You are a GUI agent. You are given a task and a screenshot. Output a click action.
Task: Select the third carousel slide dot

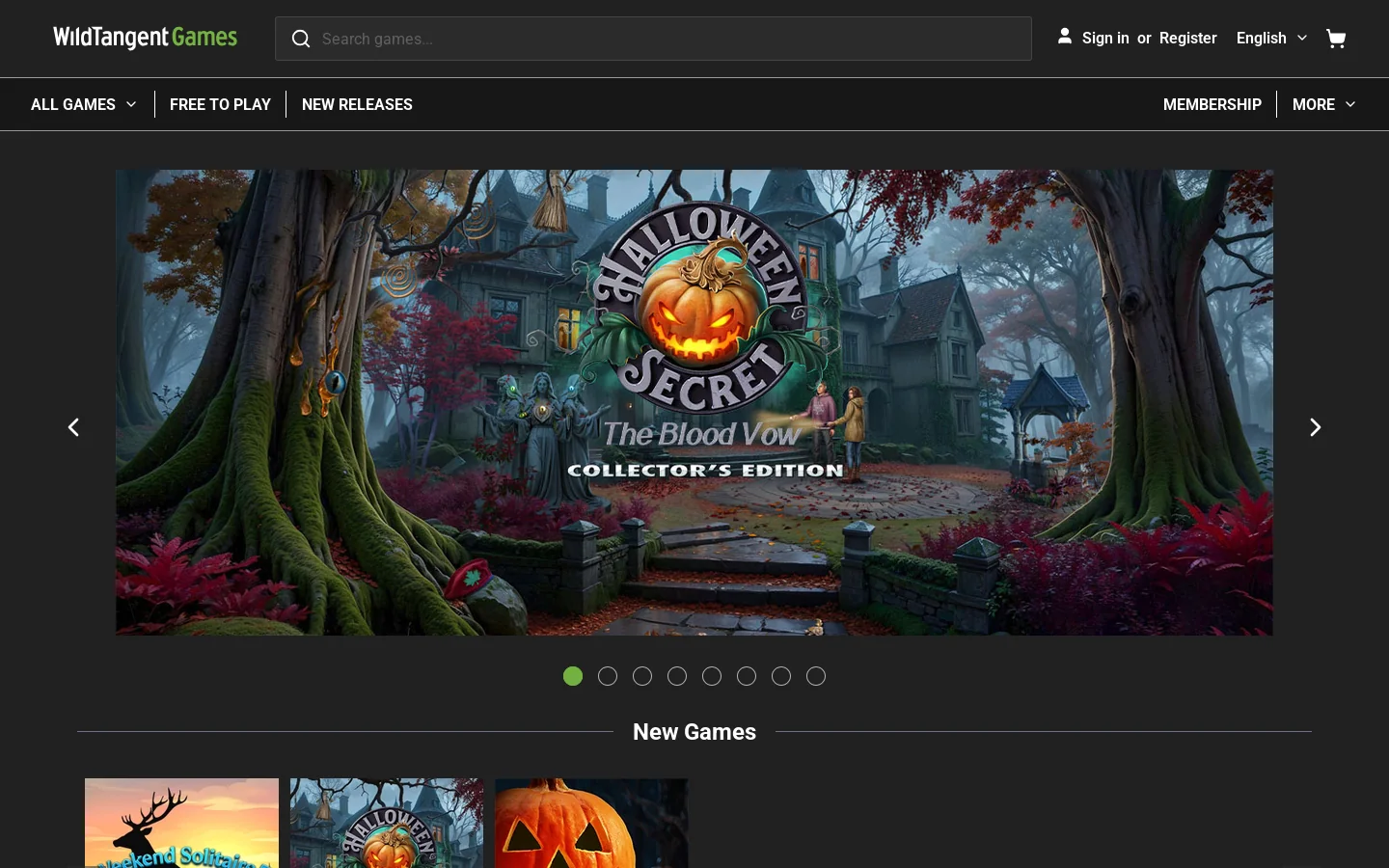[642, 676]
